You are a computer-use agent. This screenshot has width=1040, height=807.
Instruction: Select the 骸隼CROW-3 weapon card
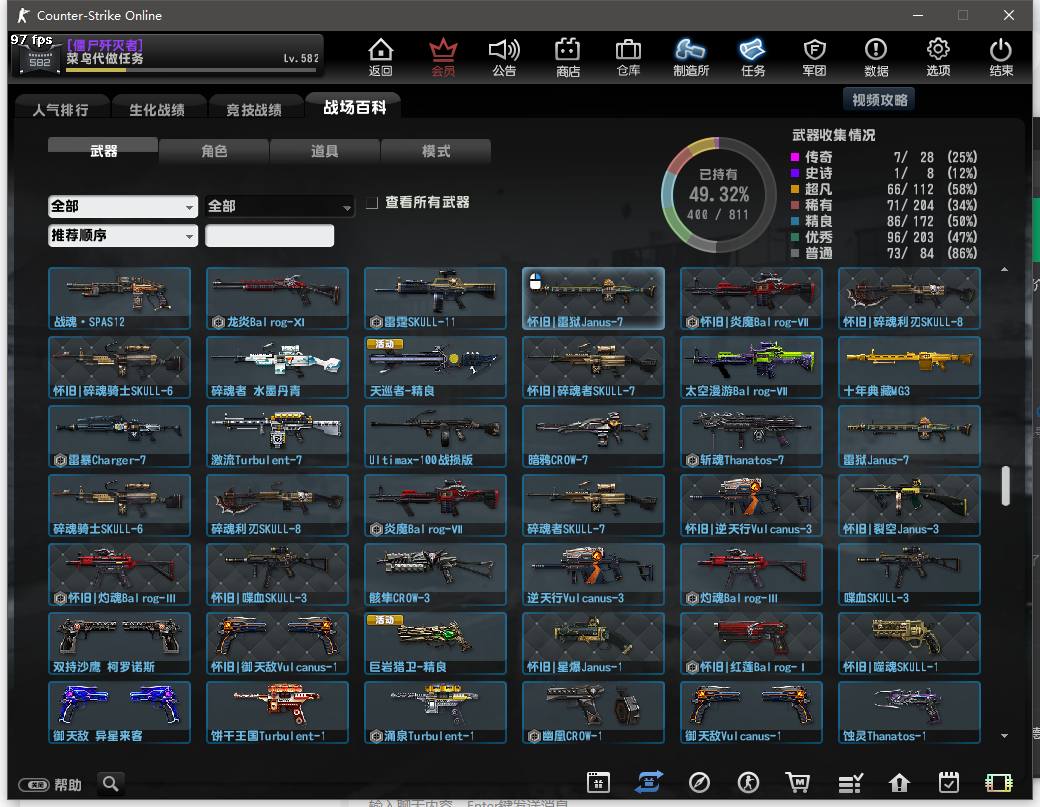click(435, 574)
